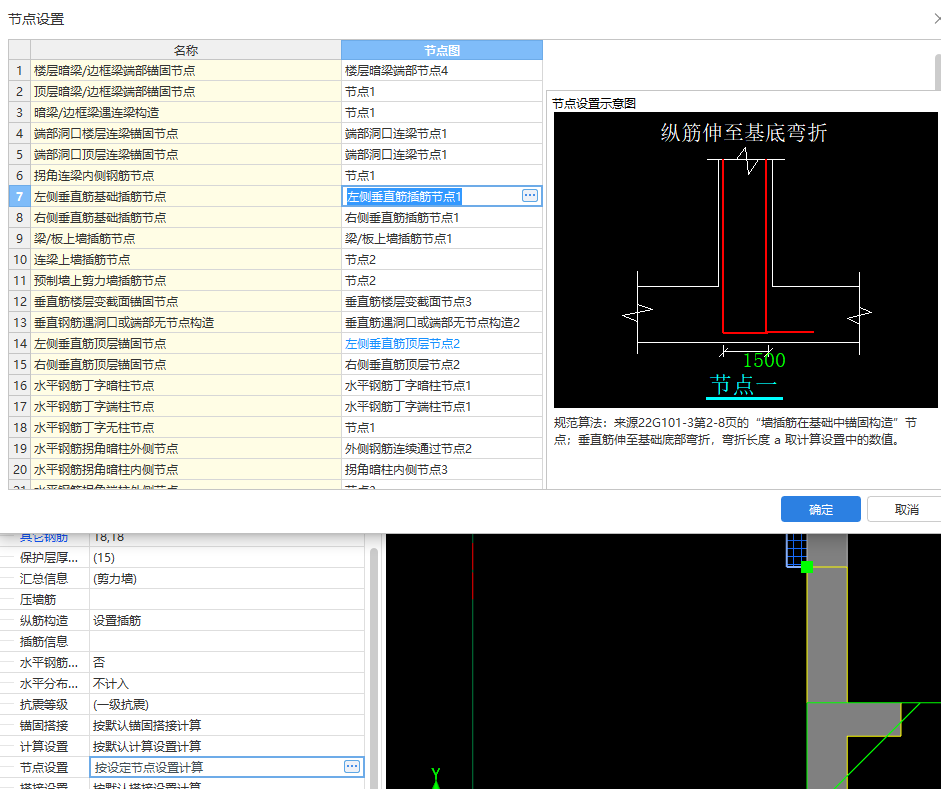Select row 梁/板上墙插筋节点
The image size is (941, 789).
pyautogui.click(x=185, y=239)
